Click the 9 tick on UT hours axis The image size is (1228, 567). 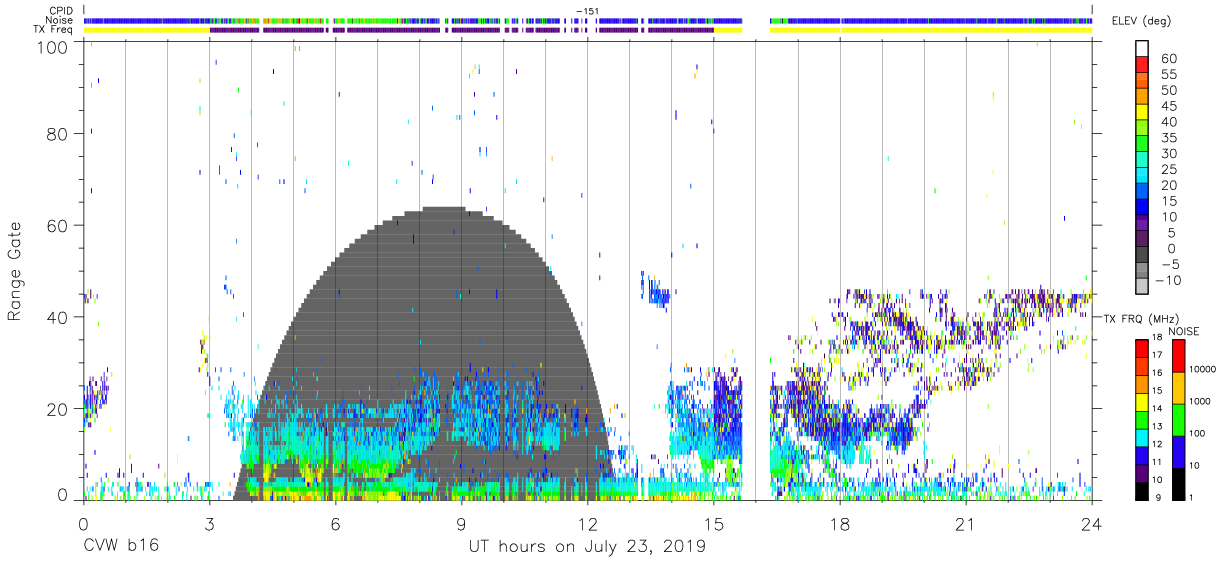click(x=461, y=524)
